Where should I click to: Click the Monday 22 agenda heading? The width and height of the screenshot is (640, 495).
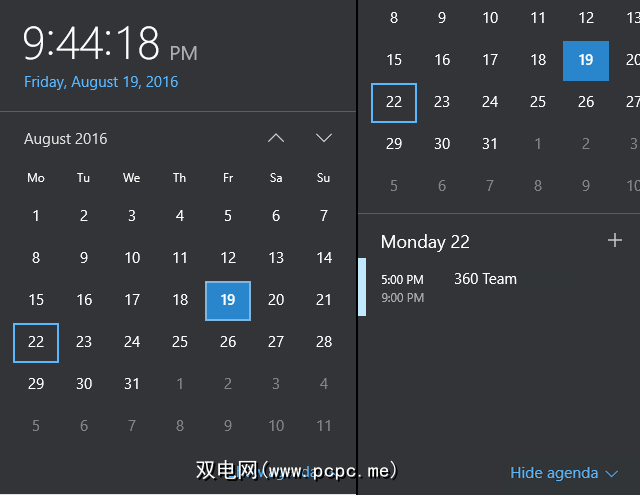pyautogui.click(x=425, y=242)
